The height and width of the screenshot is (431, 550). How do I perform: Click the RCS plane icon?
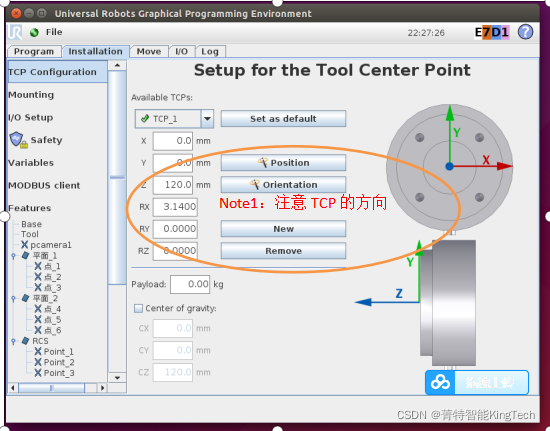[x=25, y=341]
